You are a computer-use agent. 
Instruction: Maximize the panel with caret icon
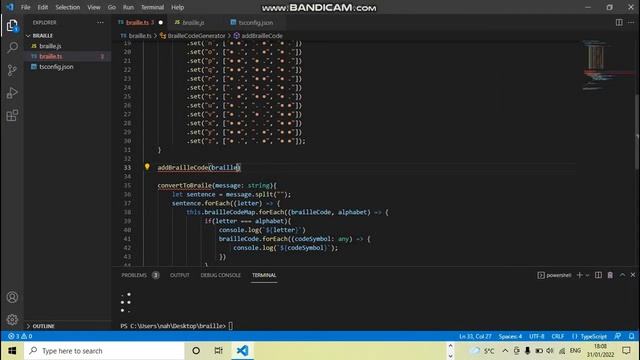pos(622,275)
